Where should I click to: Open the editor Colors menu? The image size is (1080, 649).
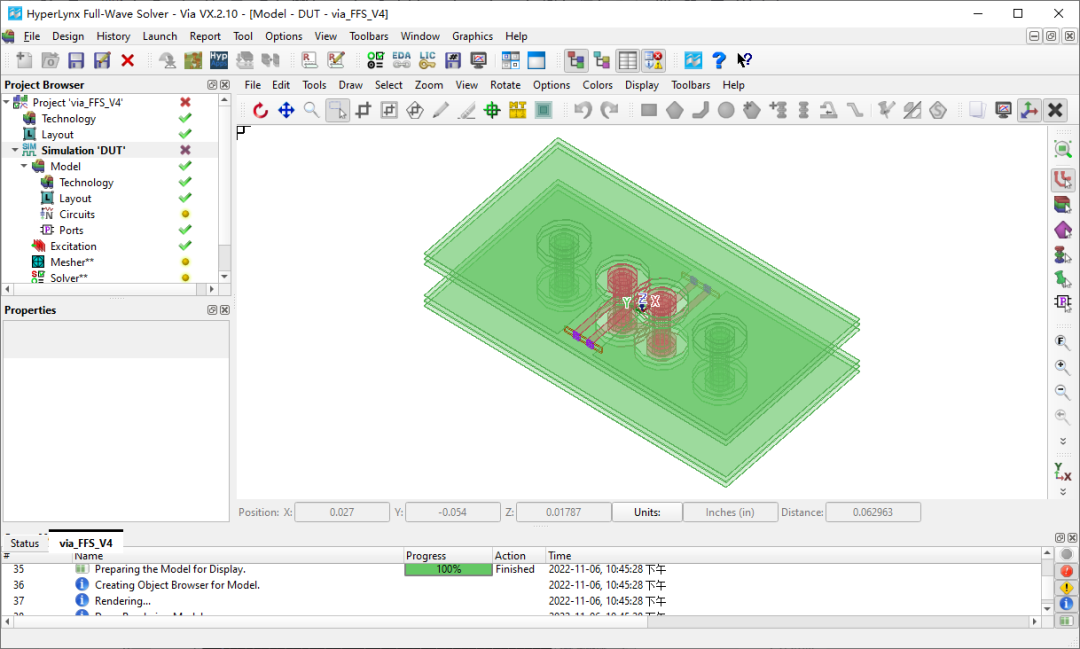tap(597, 85)
